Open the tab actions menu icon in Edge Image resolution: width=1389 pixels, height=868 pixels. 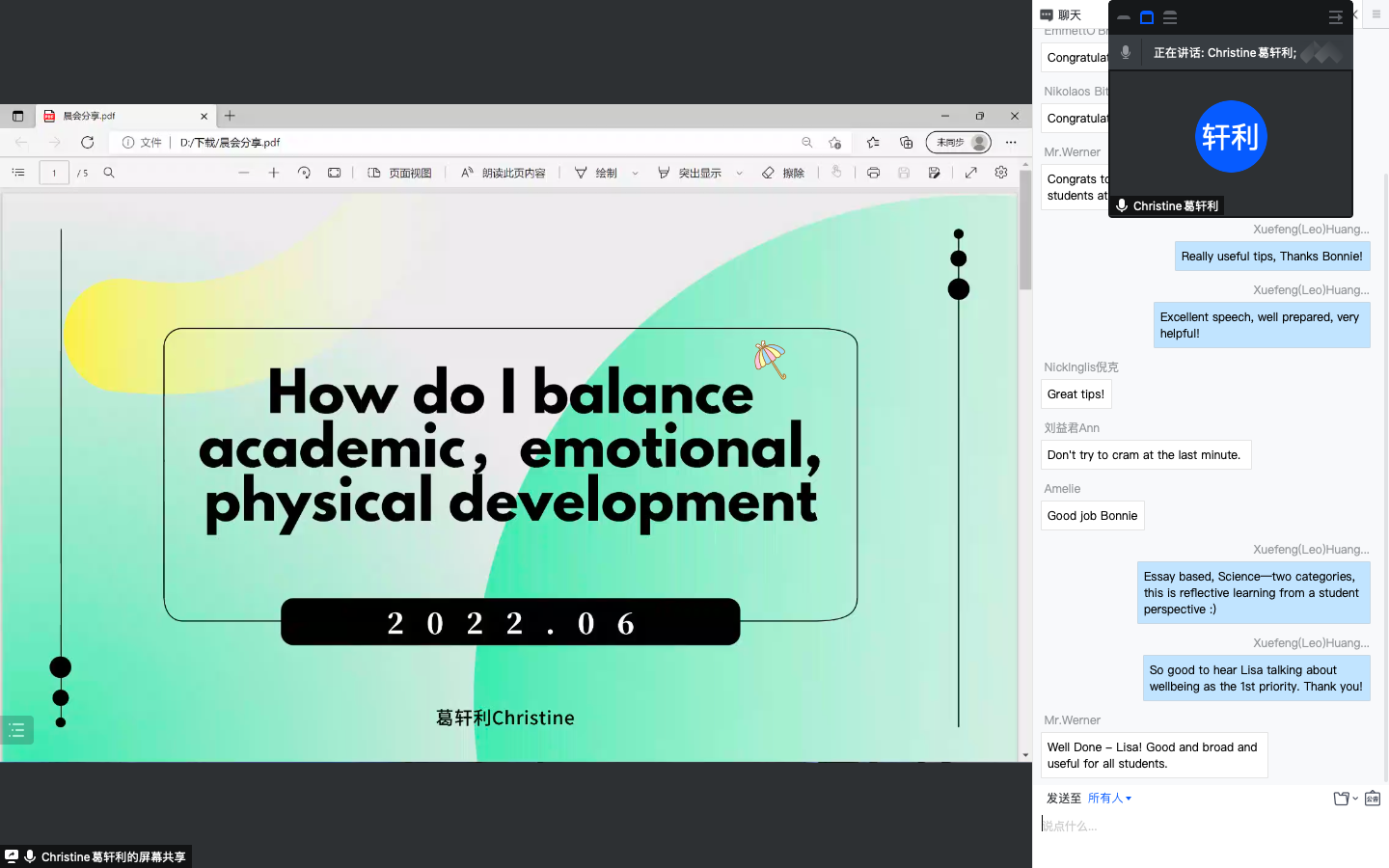(17, 116)
